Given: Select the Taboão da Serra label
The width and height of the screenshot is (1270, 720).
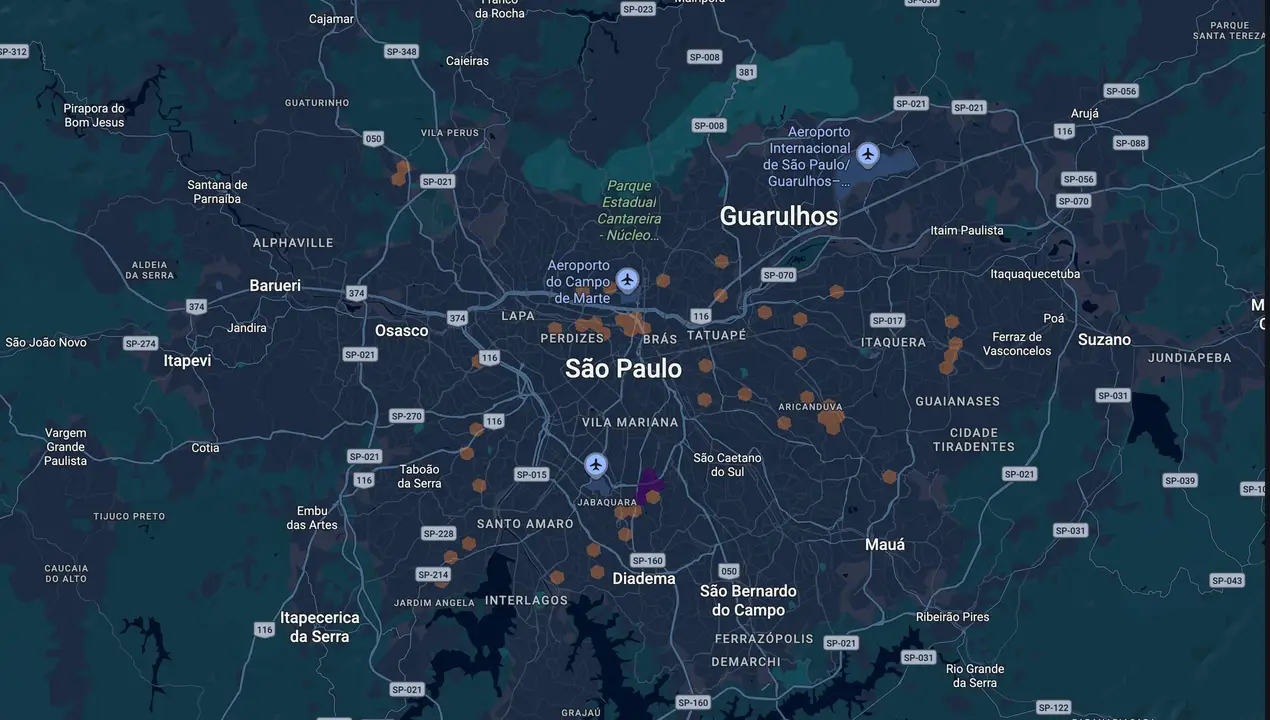Looking at the screenshot, I should [419, 476].
